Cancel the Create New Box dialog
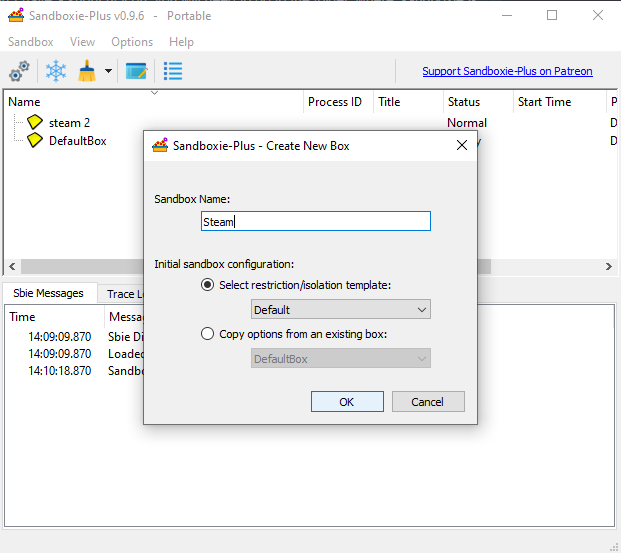621x553 pixels. pyautogui.click(x=428, y=402)
